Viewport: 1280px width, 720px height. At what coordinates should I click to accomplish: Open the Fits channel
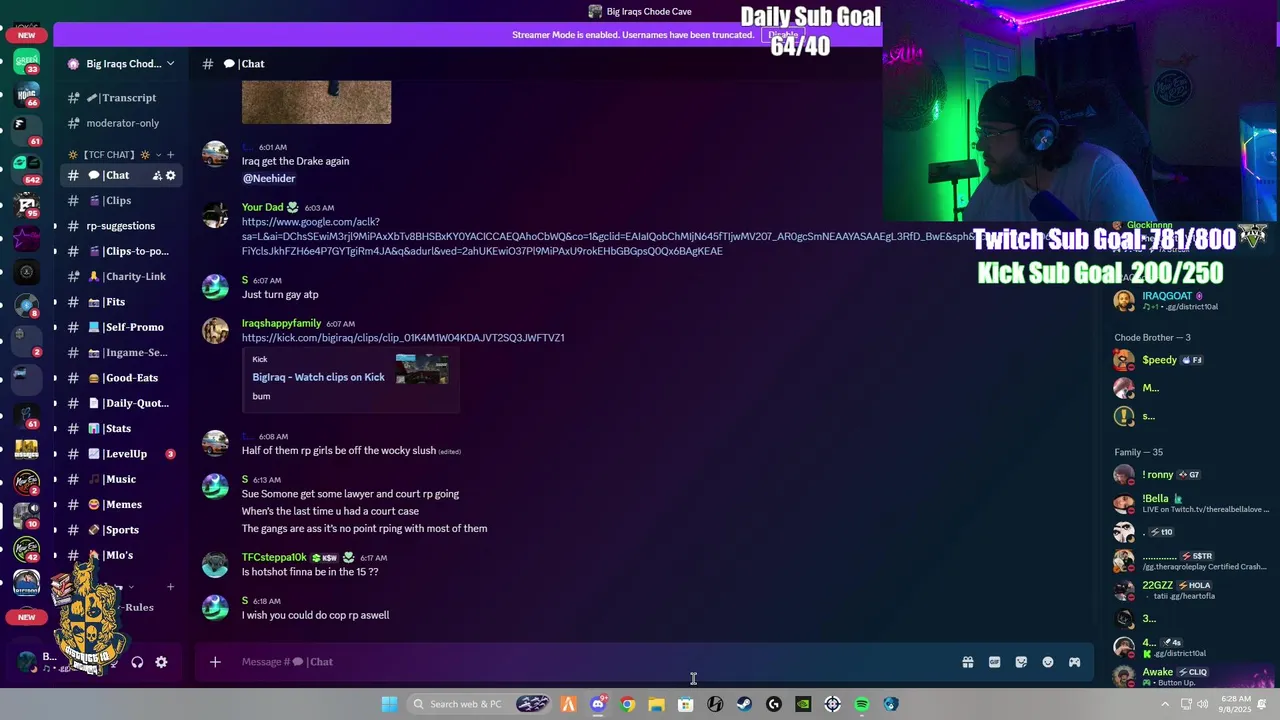click(121, 302)
